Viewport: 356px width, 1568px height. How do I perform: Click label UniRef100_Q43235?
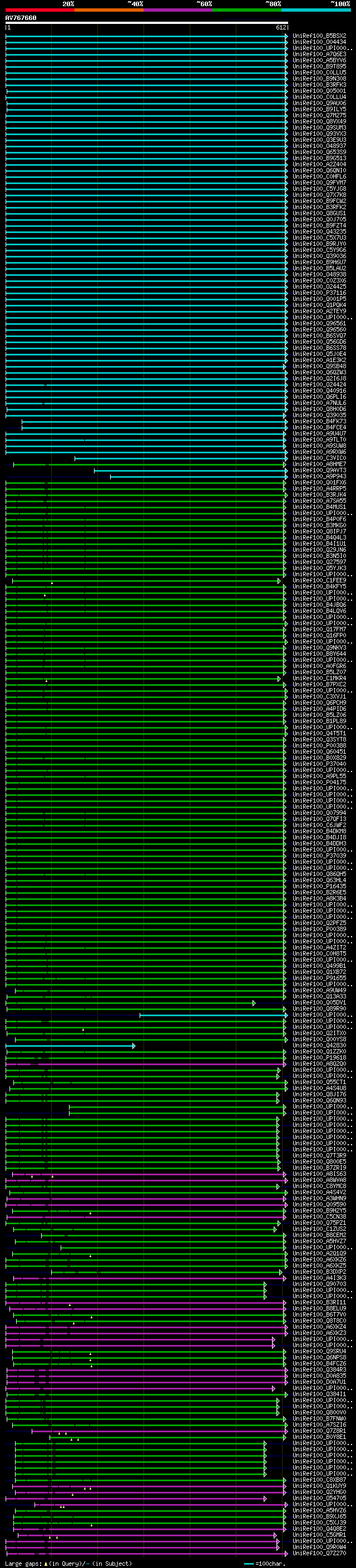pos(319,231)
